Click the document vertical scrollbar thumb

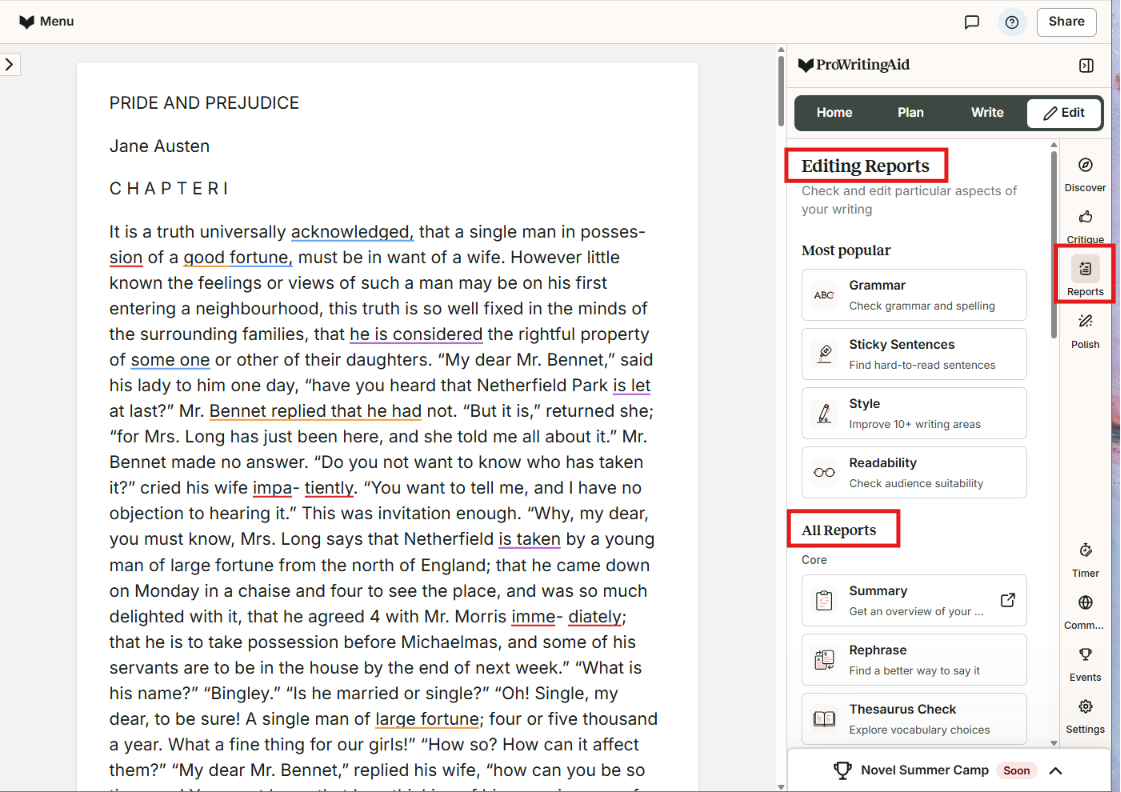click(x=781, y=91)
